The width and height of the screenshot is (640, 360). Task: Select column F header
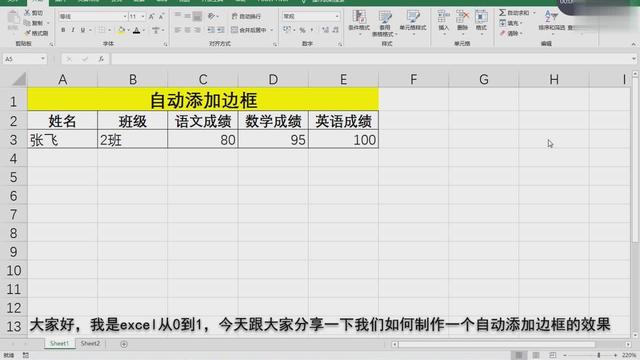point(413,79)
